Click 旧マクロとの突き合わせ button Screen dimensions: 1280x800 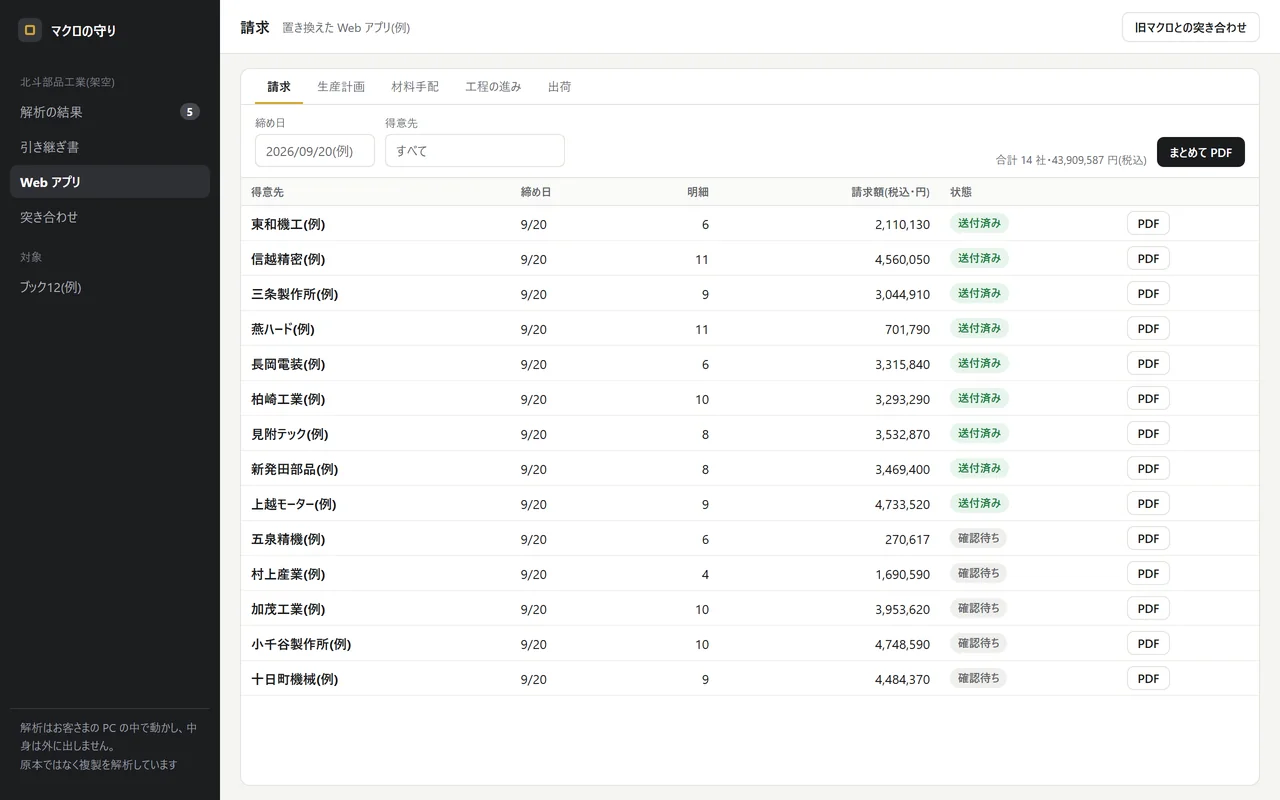tap(1191, 27)
